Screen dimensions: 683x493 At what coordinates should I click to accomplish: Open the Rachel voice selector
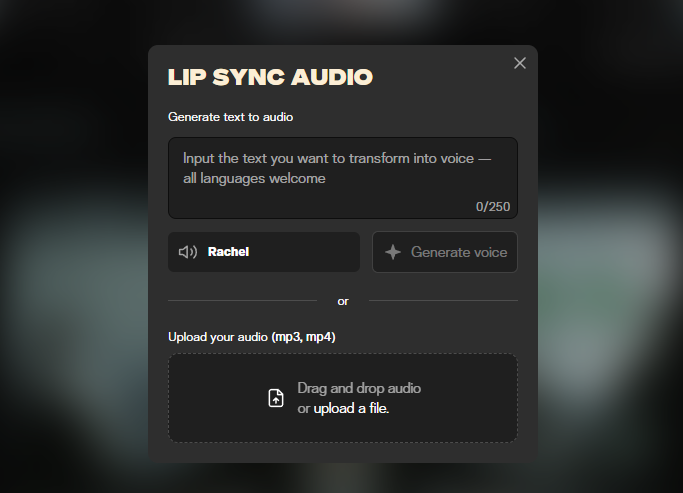point(264,252)
